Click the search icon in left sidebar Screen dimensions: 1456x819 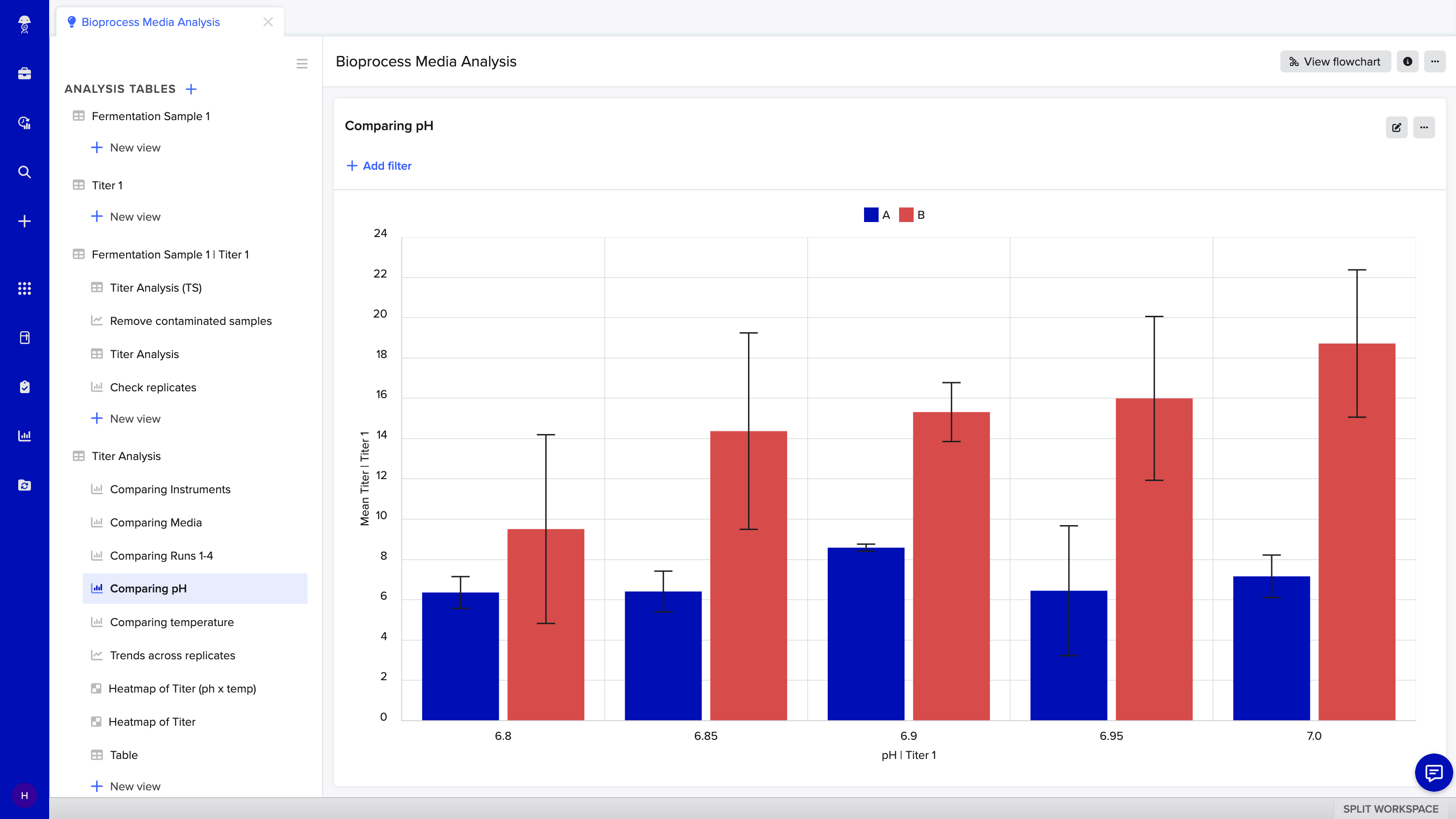coord(24,172)
